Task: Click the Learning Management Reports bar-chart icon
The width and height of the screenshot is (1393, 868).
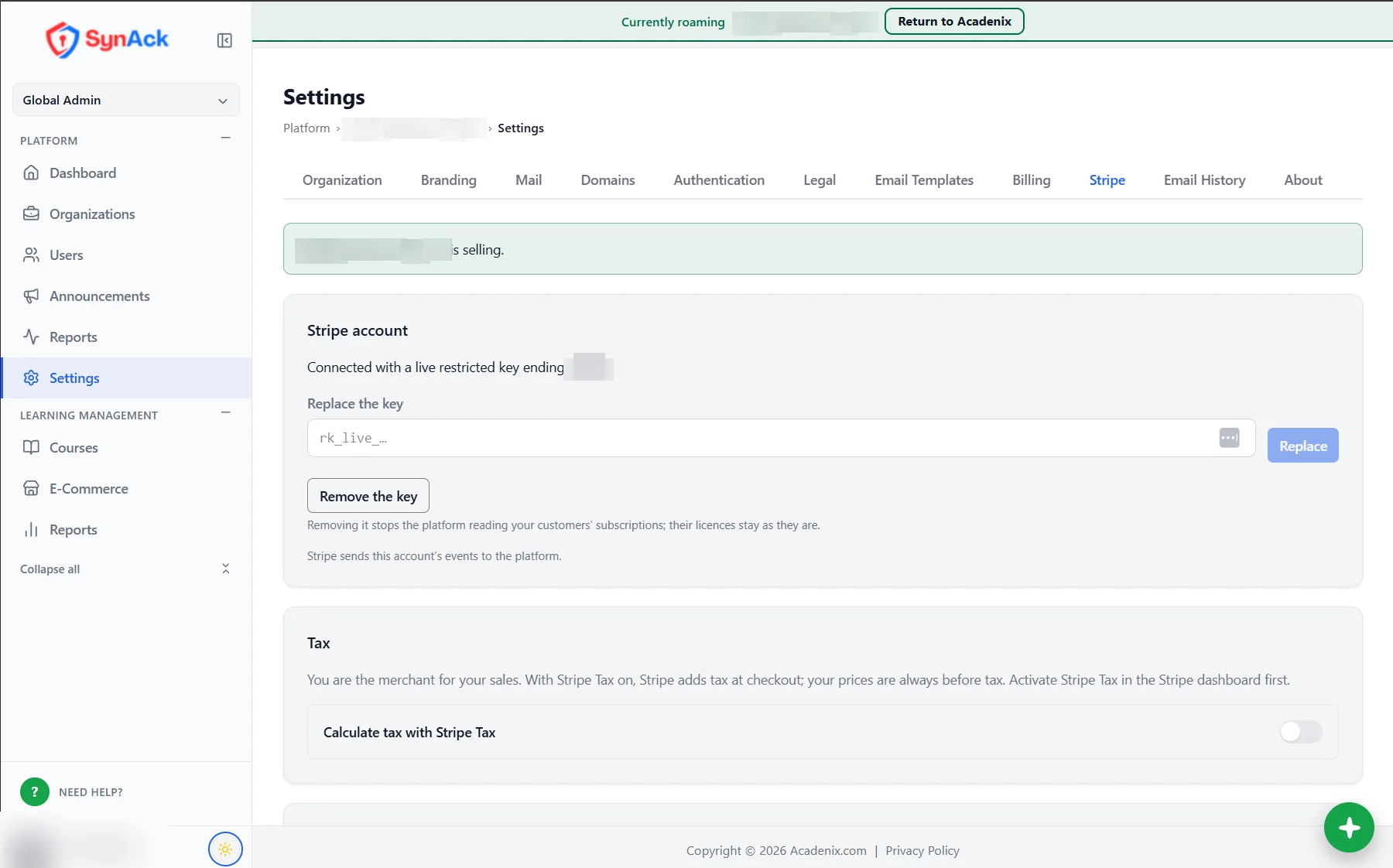Action: click(31, 529)
